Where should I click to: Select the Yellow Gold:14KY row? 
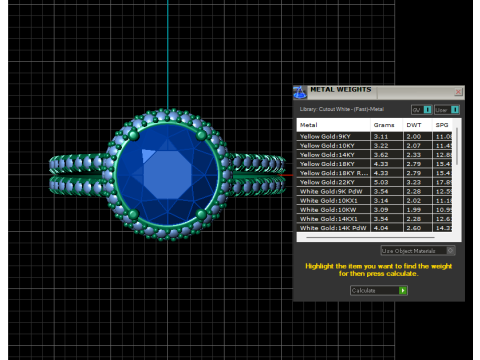(x=374, y=155)
